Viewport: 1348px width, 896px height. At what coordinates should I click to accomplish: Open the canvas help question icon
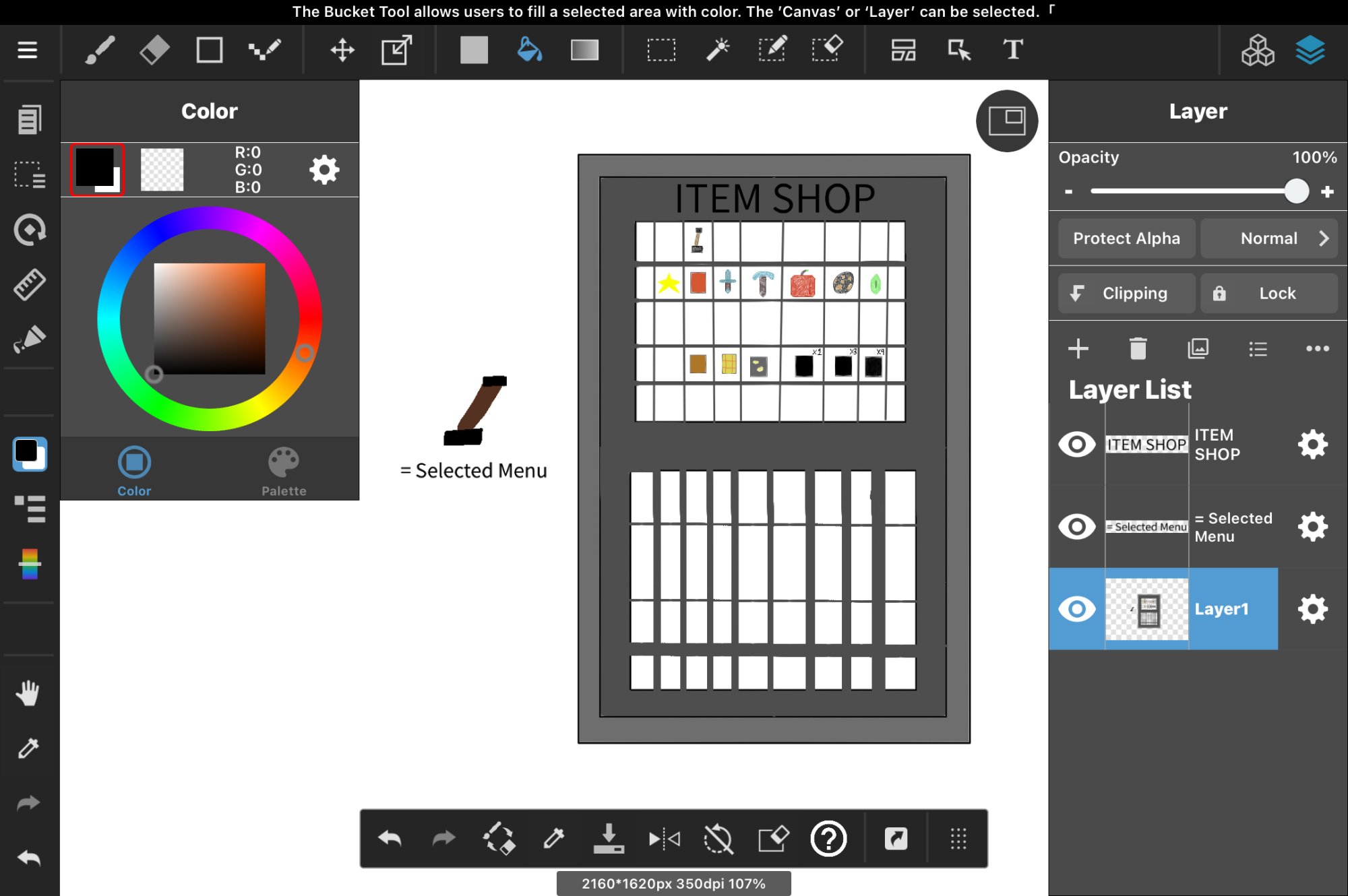[828, 839]
